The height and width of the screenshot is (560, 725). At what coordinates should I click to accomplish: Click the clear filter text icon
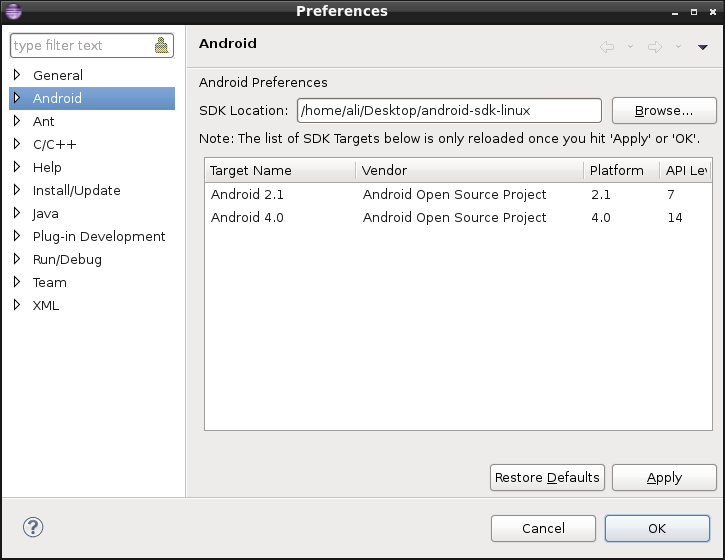pos(161,45)
